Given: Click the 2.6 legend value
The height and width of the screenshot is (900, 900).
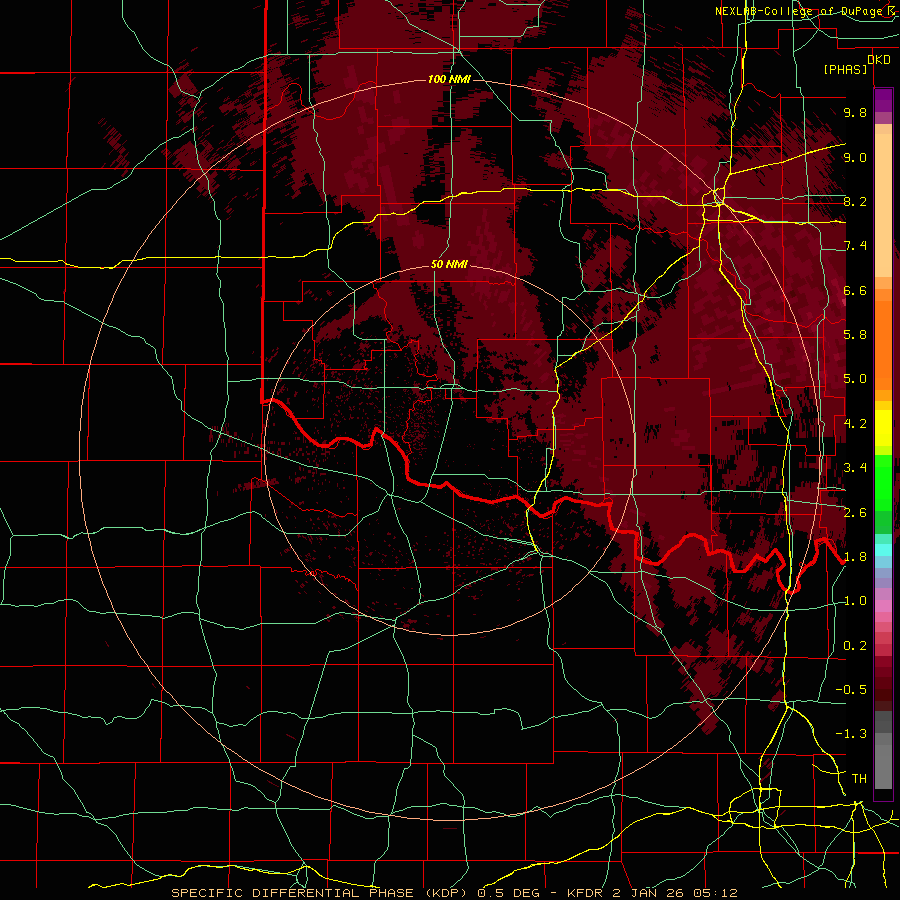Looking at the screenshot, I should pyautogui.click(x=855, y=513).
